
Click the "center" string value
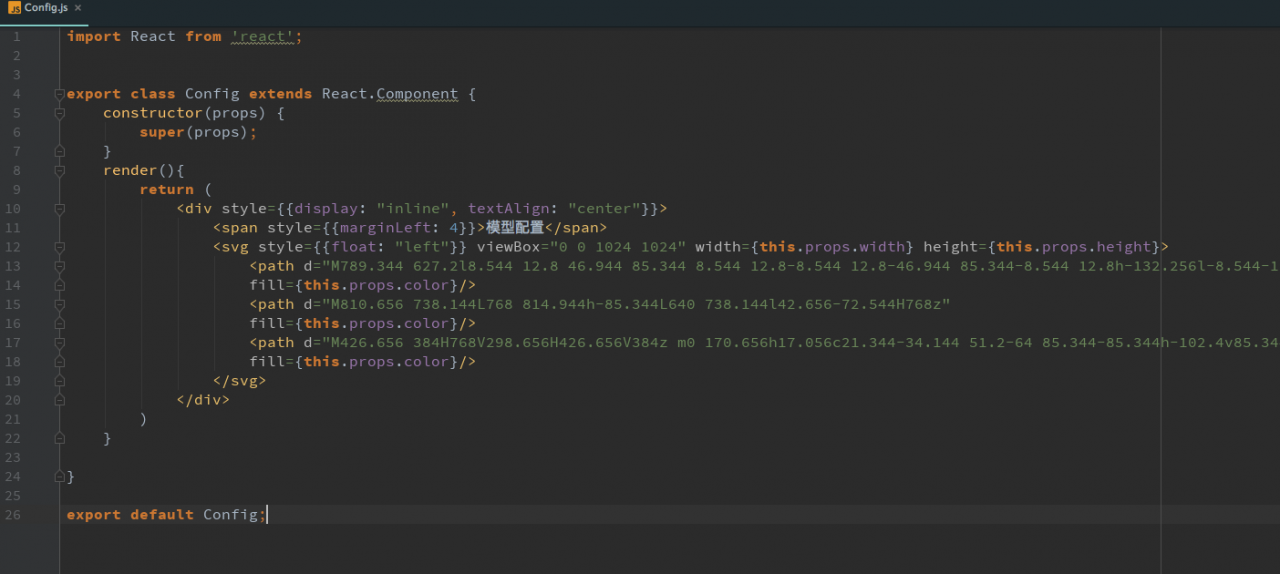click(x=604, y=209)
